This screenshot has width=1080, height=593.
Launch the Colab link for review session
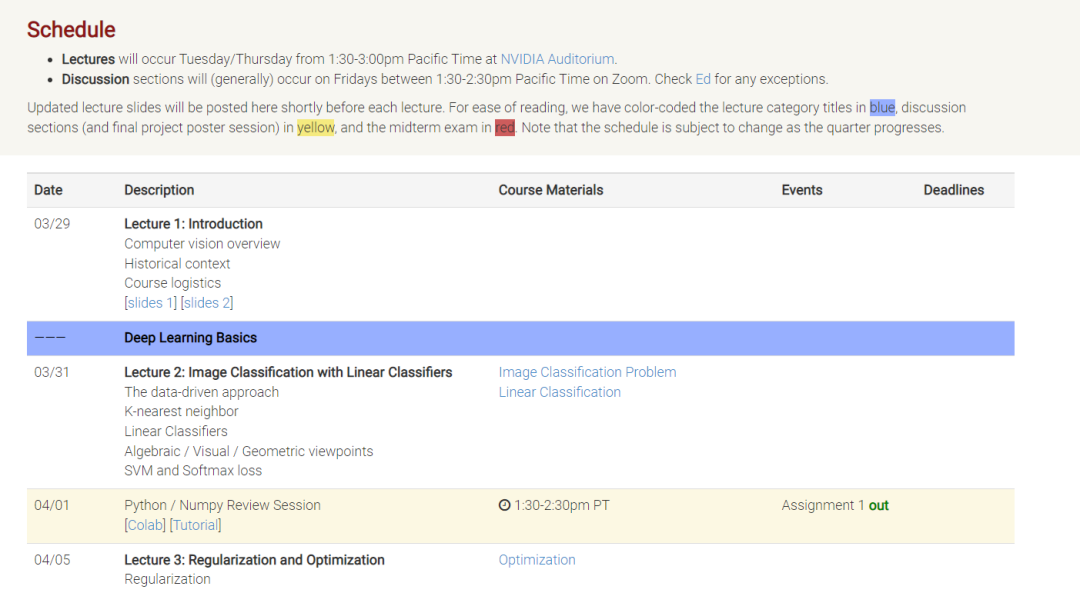click(x=145, y=525)
